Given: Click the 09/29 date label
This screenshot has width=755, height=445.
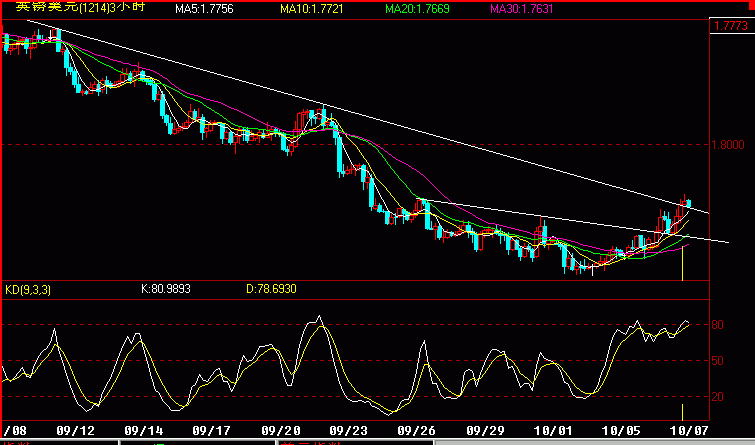Looking at the screenshot, I should tap(485, 430).
